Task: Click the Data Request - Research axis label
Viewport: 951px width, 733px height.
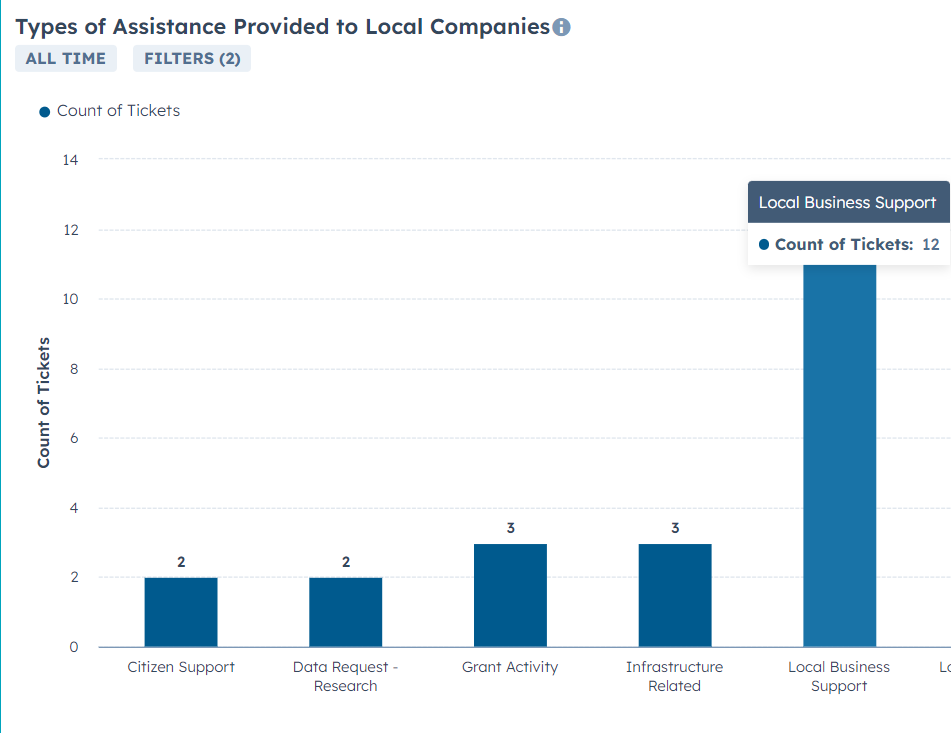Action: (346, 676)
